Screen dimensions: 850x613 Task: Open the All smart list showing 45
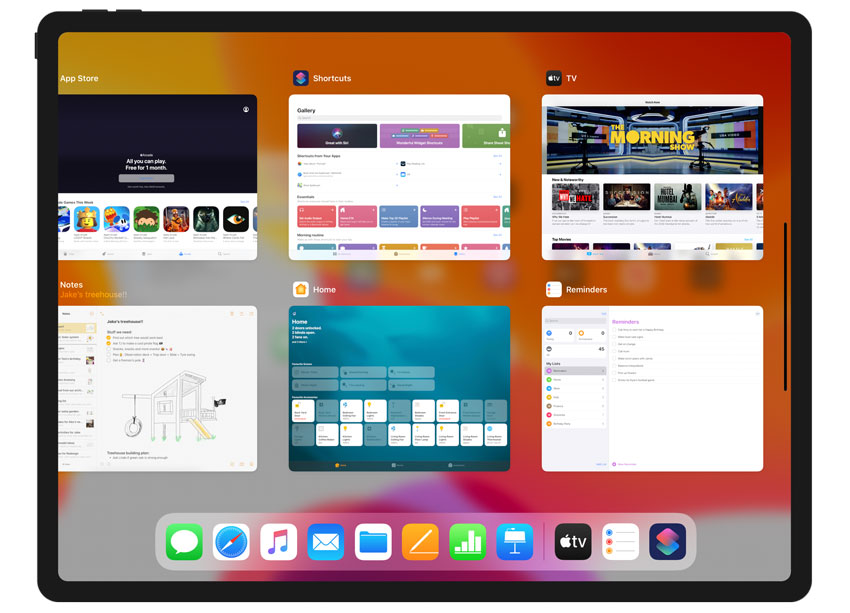[575, 351]
